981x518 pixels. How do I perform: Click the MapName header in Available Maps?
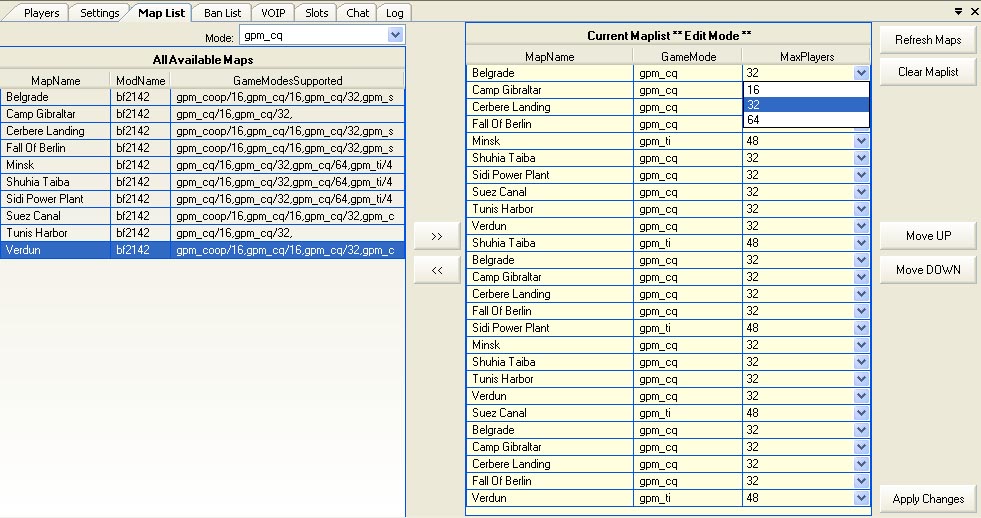pos(56,81)
